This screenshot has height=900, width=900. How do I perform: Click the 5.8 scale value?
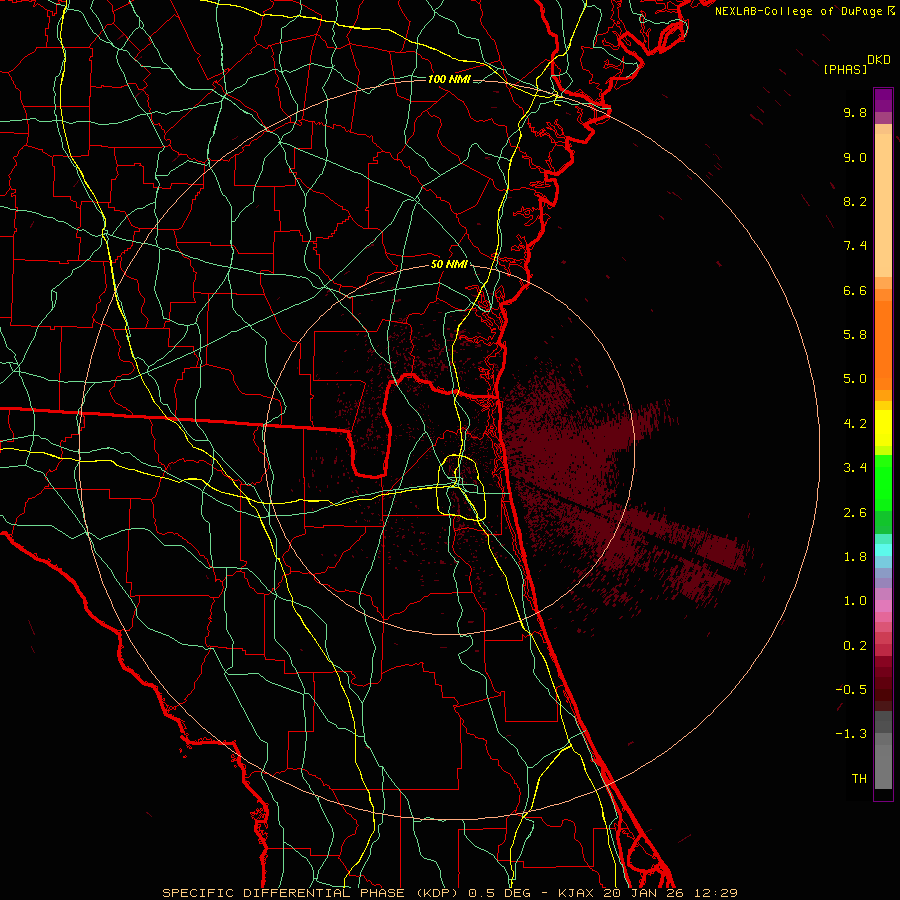point(855,335)
